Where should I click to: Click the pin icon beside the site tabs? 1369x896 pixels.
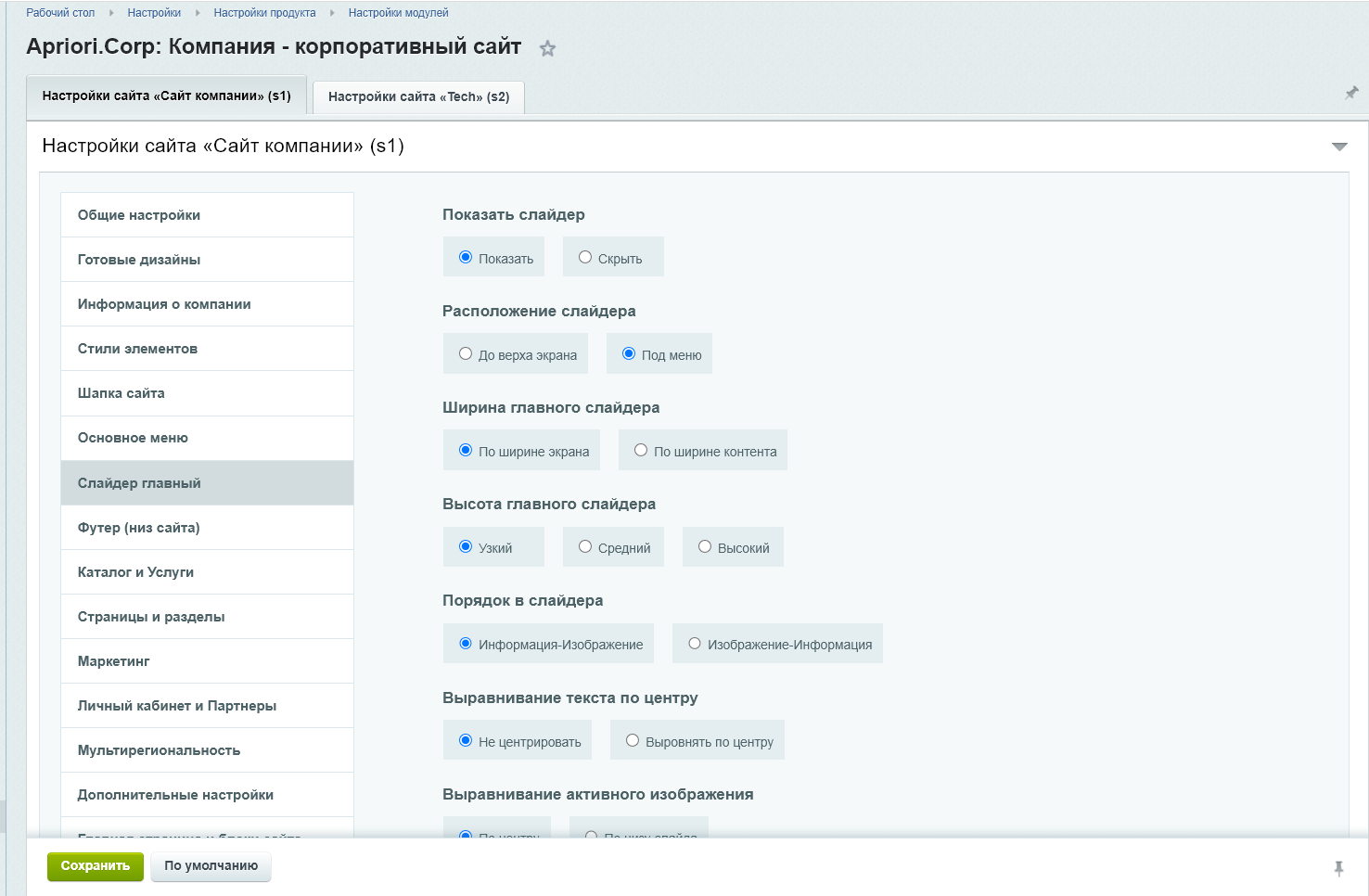coord(1350,93)
